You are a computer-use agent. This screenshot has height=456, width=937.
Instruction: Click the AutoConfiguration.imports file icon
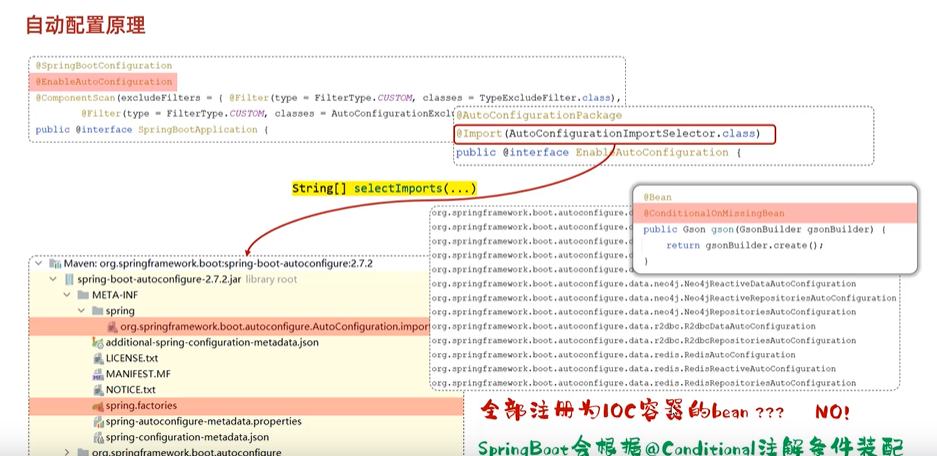[112, 327]
